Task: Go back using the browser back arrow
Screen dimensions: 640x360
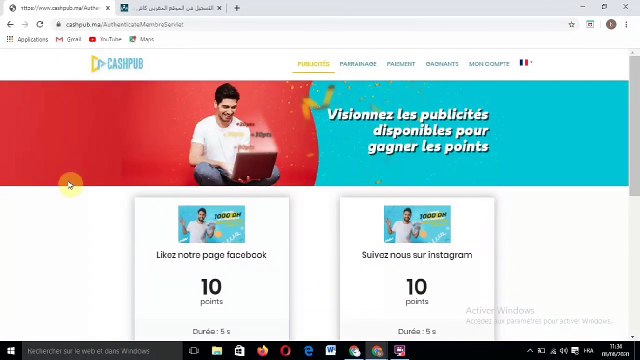Action: (x=10, y=24)
